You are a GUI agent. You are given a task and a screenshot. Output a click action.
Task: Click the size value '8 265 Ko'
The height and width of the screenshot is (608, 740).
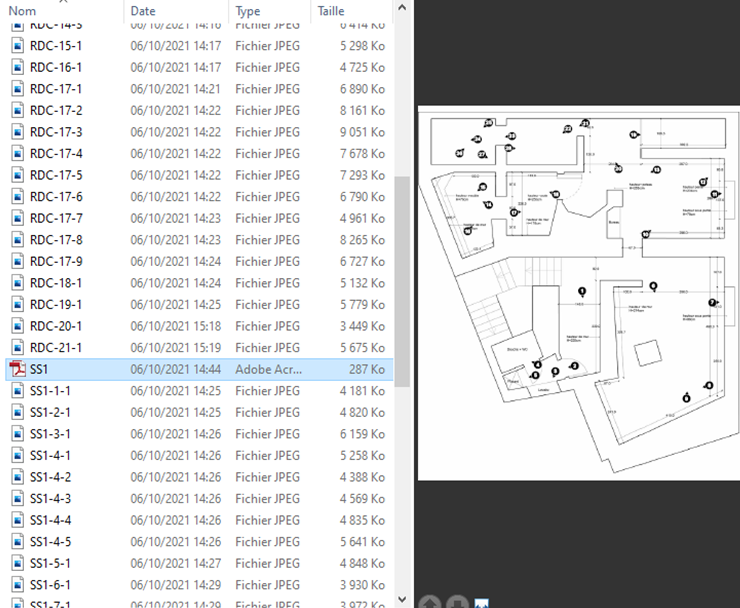pyautogui.click(x=362, y=240)
